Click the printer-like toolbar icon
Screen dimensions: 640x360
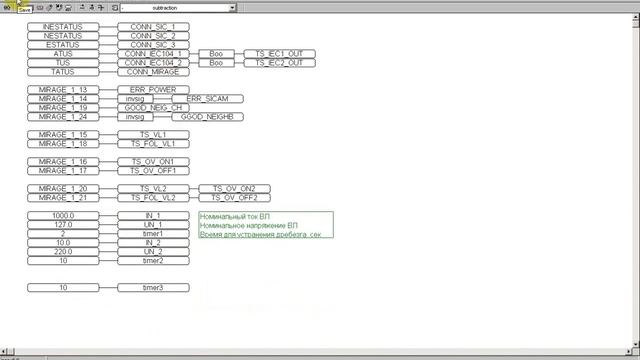68,7
